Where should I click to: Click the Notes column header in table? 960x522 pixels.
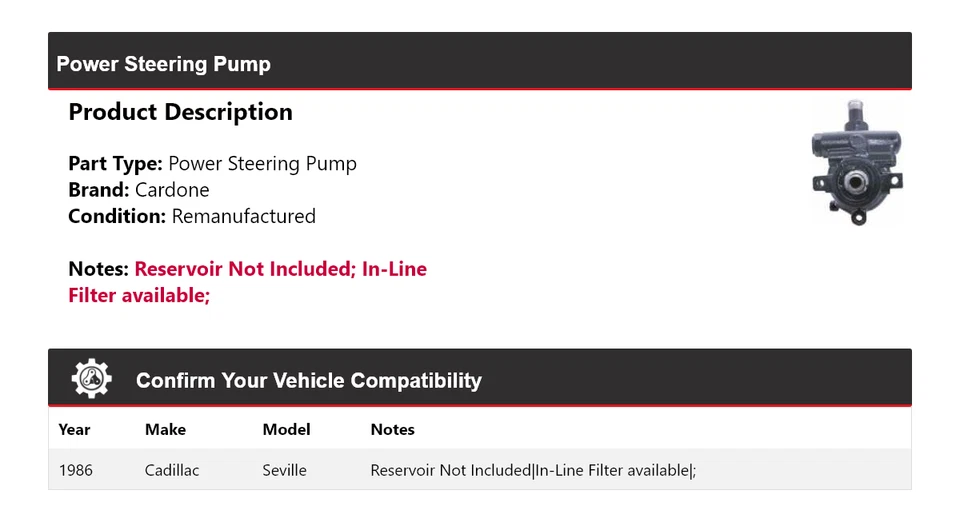(392, 429)
